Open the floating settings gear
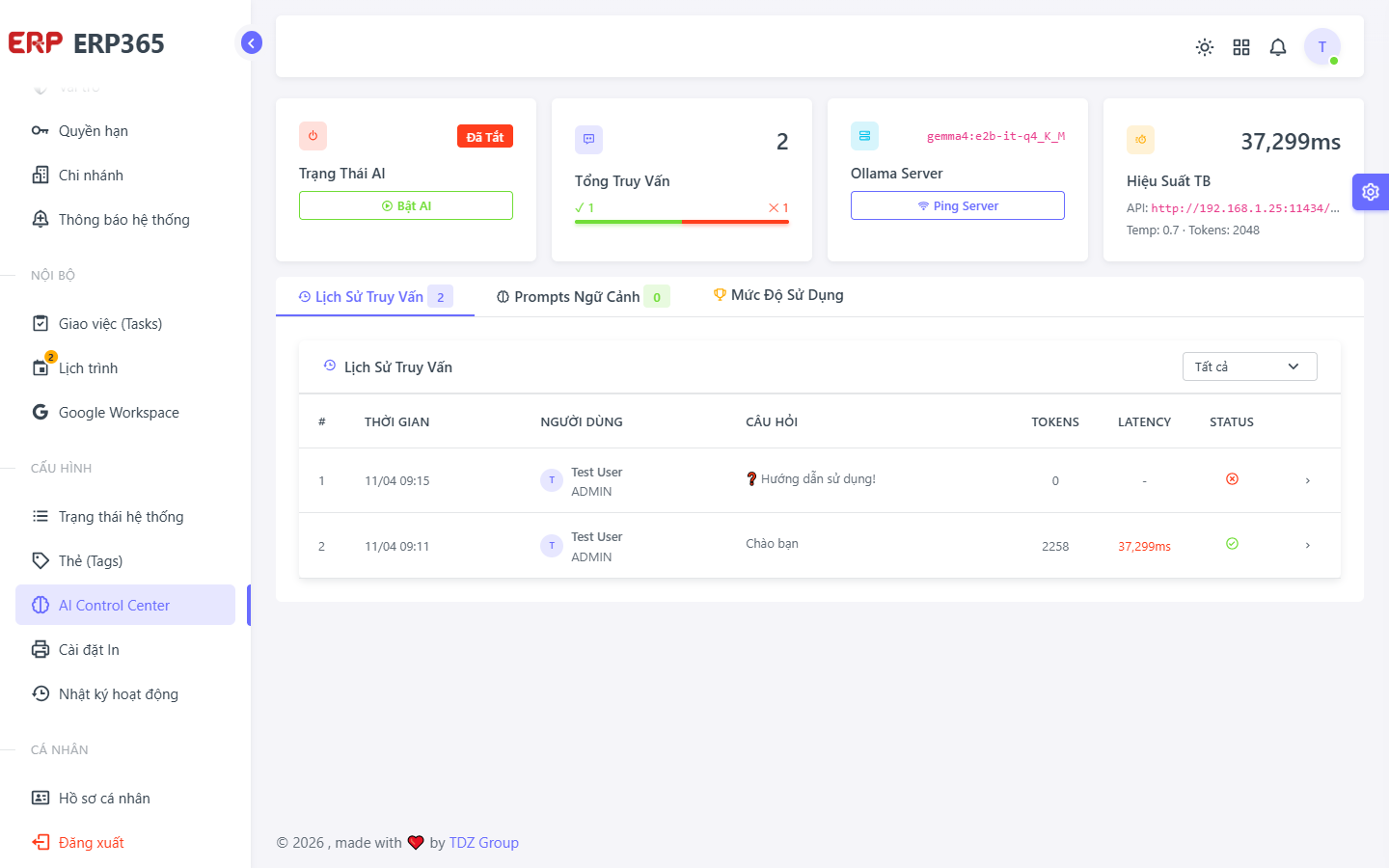The image size is (1389, 868). 1371,192
